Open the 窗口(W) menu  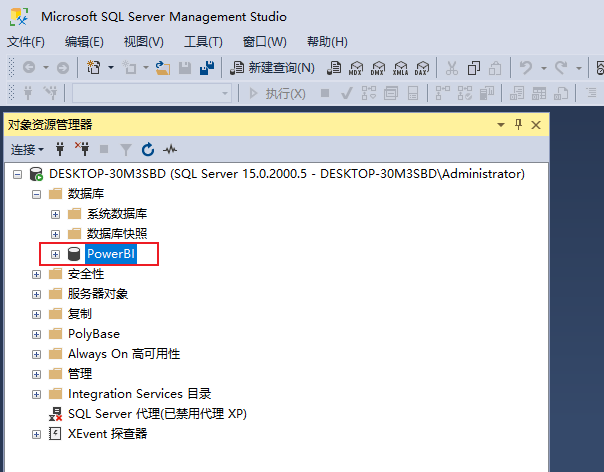(265, 42)
